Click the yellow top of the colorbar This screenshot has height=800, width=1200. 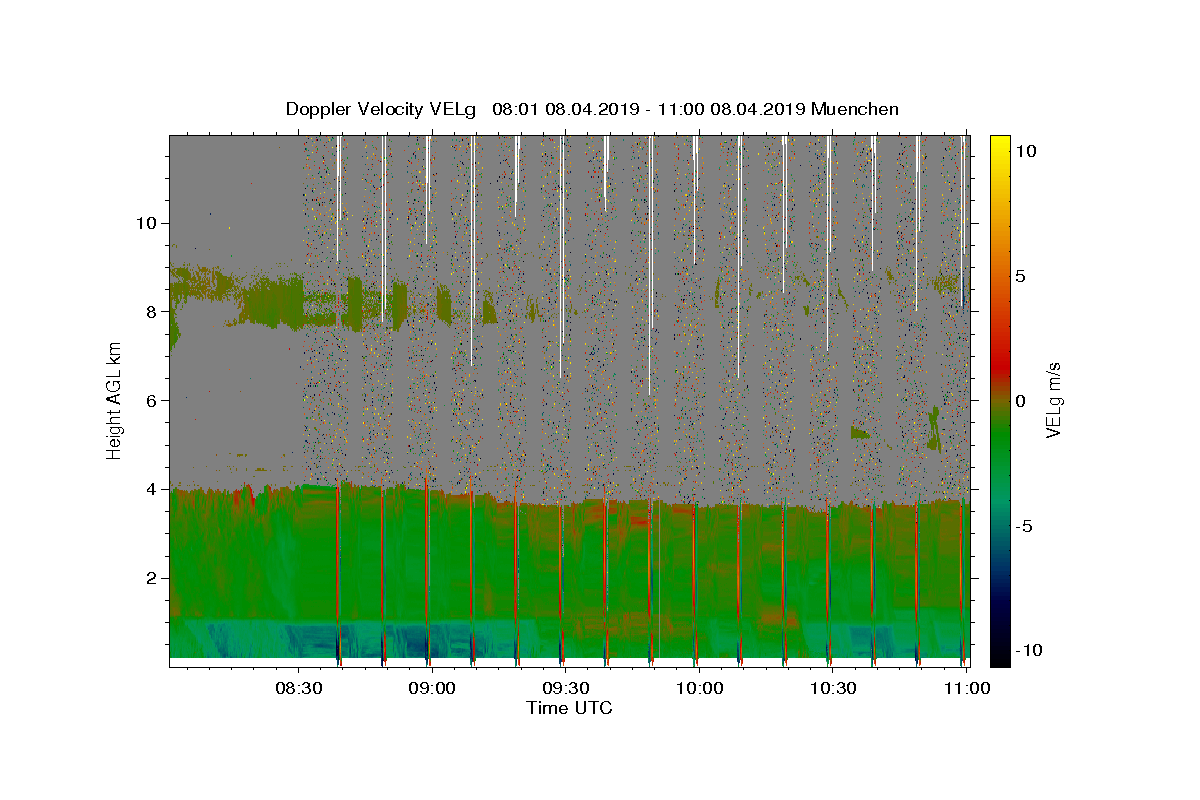(999, 145)
